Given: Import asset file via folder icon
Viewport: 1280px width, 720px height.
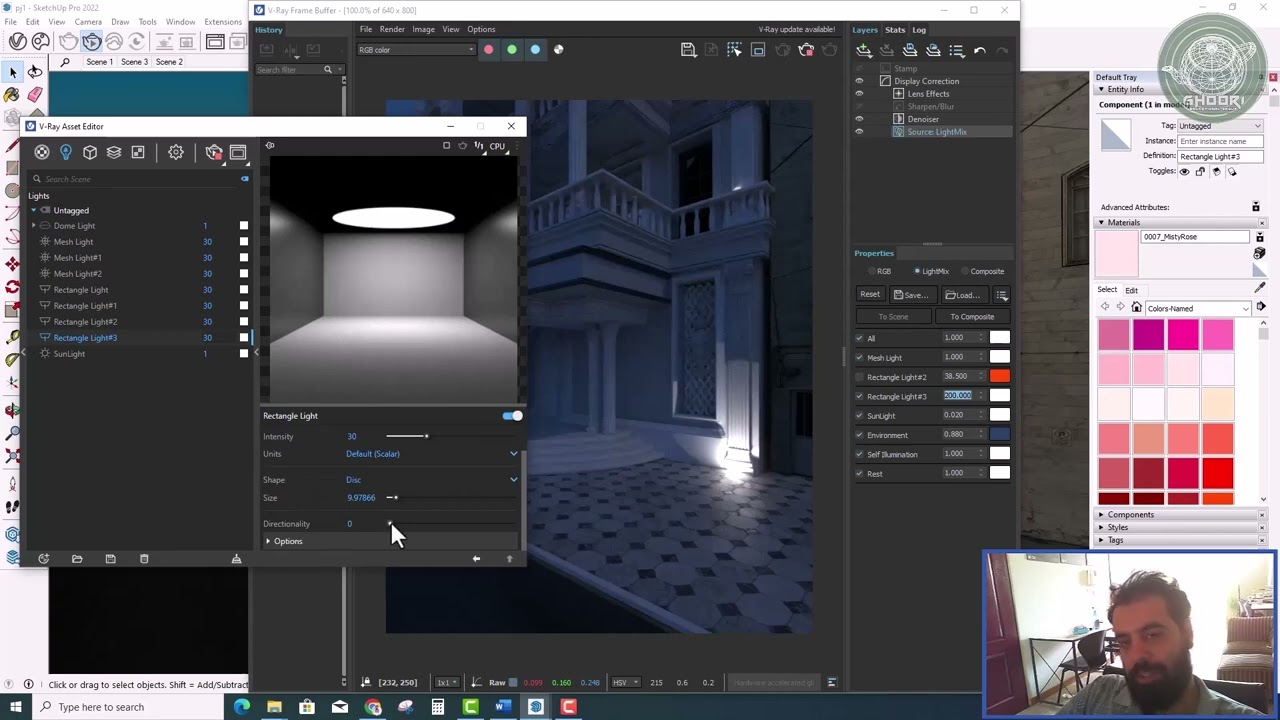Looking at the screenshot, I should 77,559.
